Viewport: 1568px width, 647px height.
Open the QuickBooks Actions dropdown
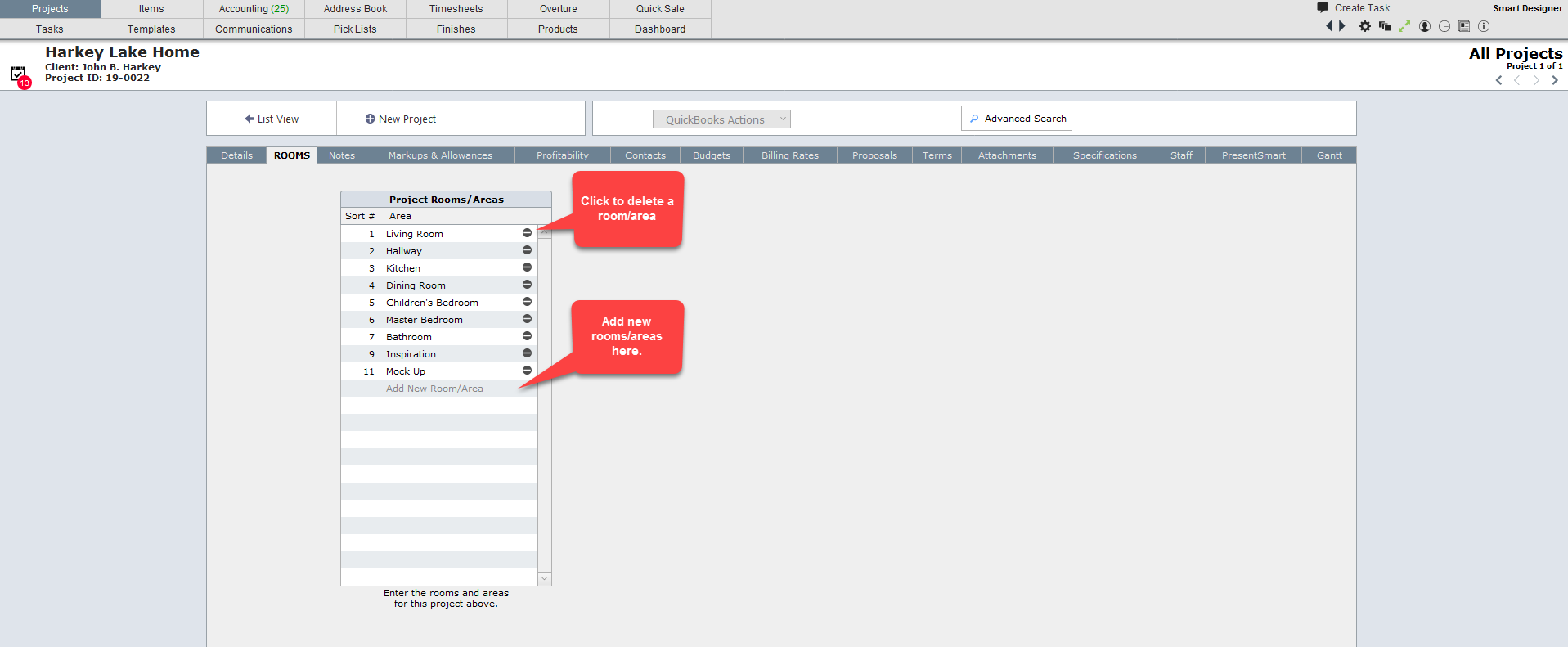click(x=721, y=119)
